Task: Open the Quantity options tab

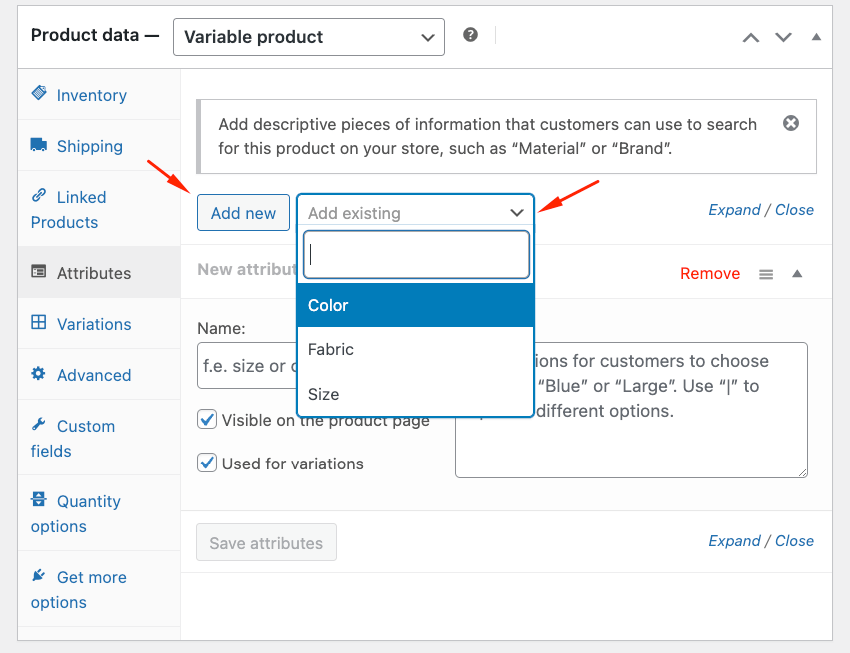Action: [x=99, y=513]
